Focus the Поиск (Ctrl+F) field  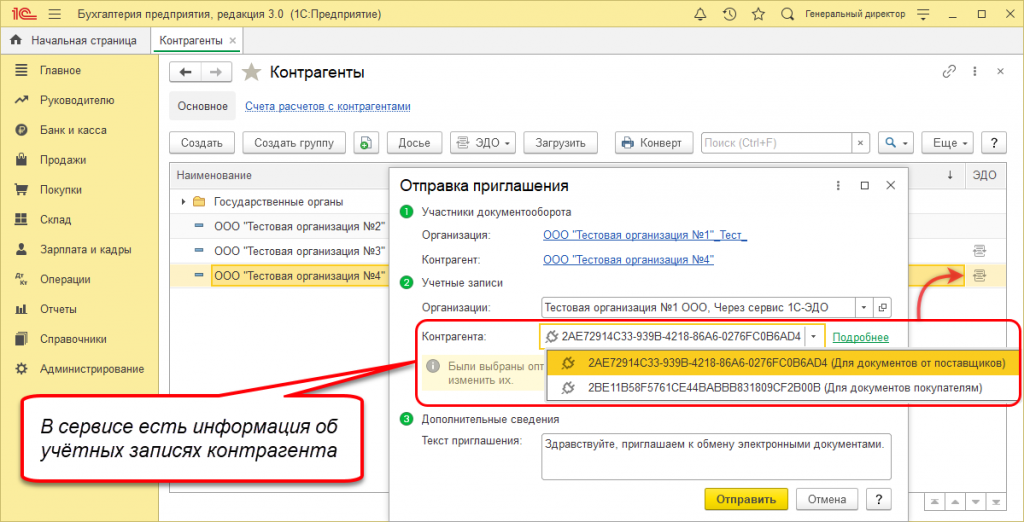tap(776, 142)
